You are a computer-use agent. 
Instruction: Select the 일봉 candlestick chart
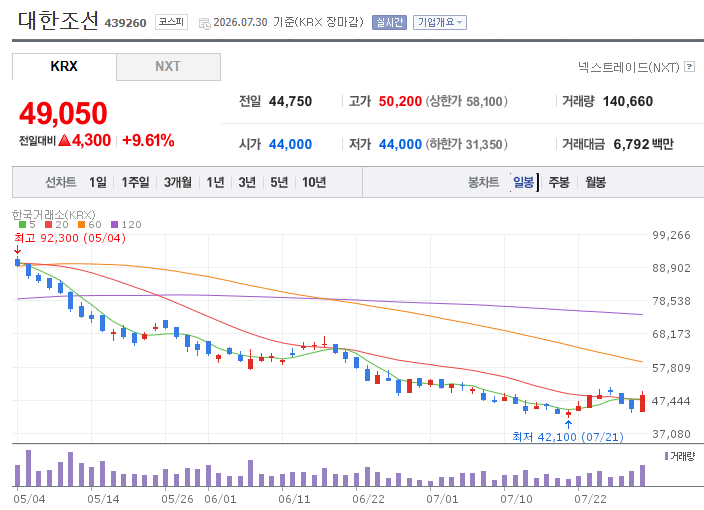click(x=524, y=182)
